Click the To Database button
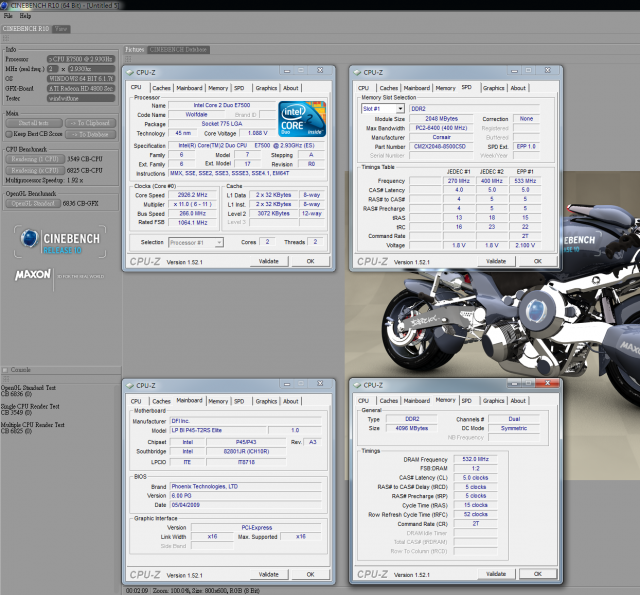This screenshot has height=595, width=640. coord(91,134)
